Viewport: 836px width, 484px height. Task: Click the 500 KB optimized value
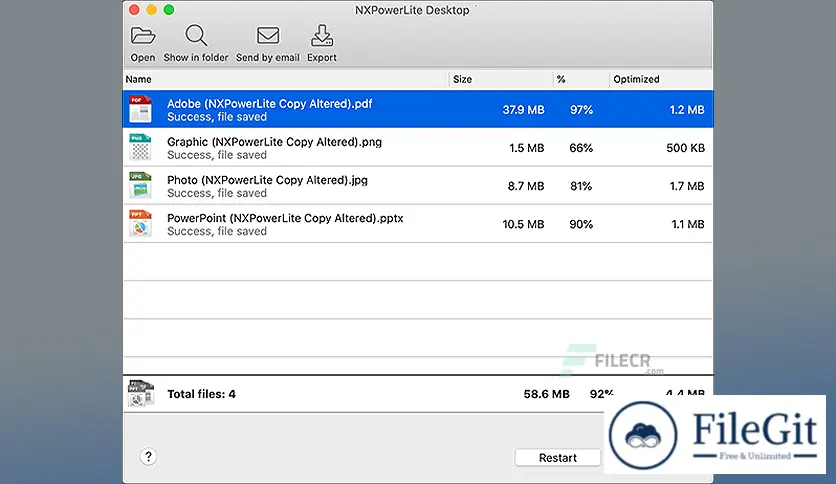[685, 148]
